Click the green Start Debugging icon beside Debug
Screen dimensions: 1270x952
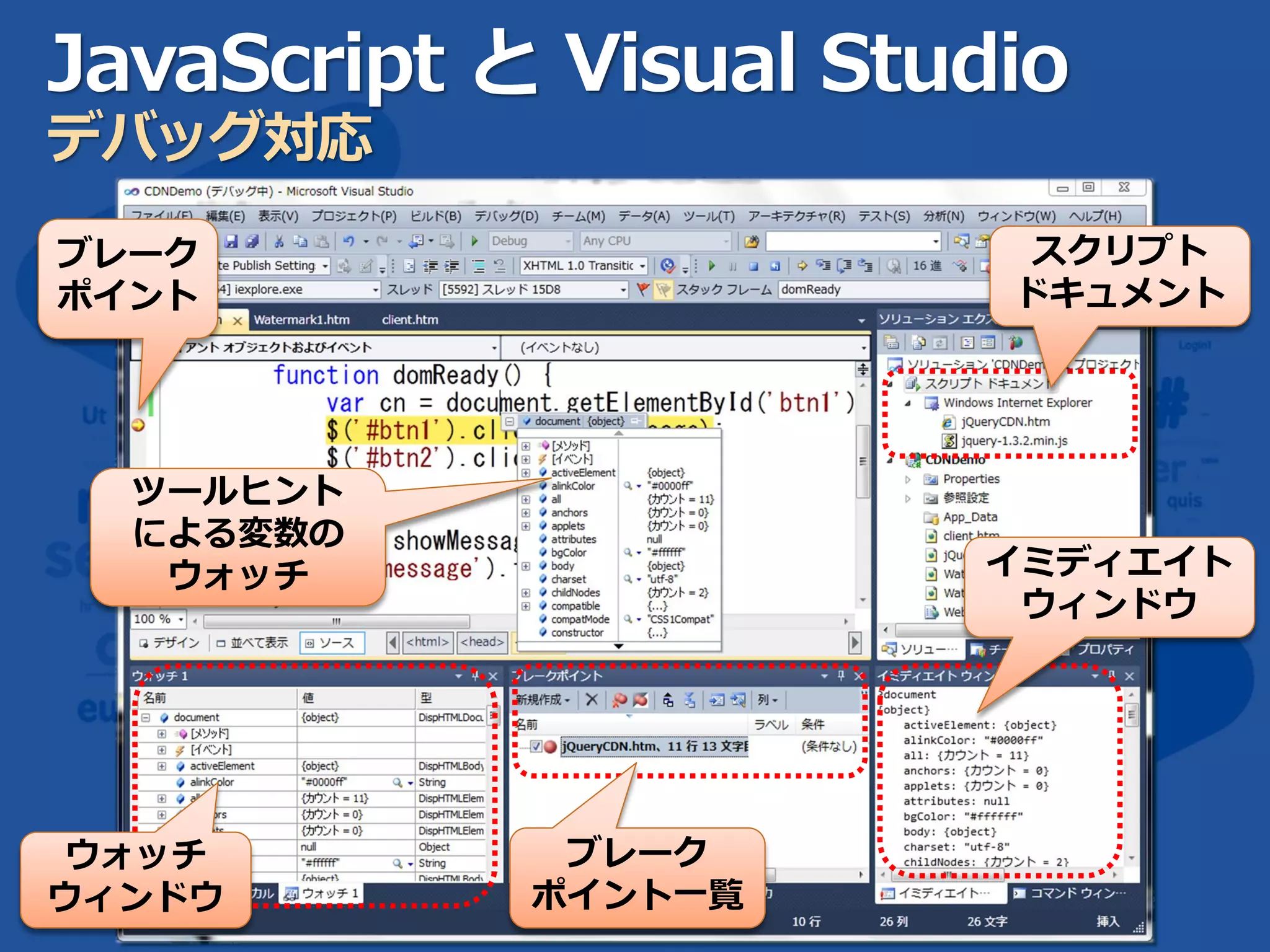point(474,241)
